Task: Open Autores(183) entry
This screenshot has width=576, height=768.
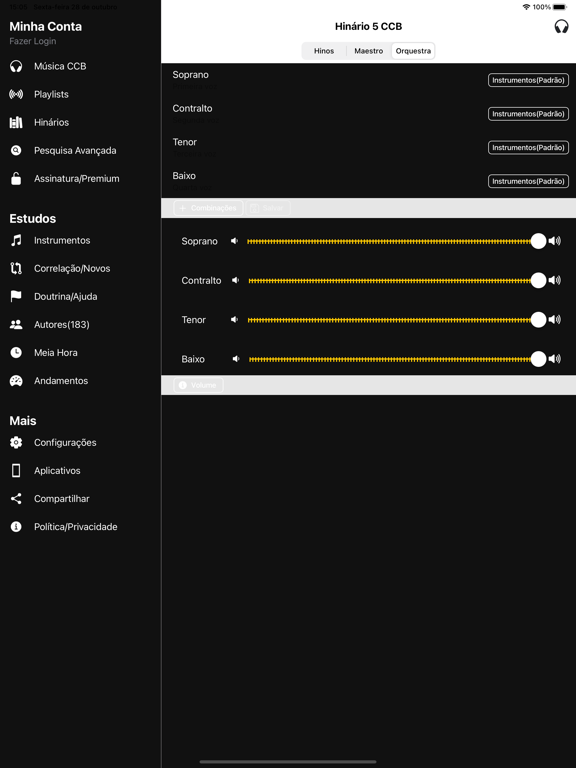Action: point(62,324)
